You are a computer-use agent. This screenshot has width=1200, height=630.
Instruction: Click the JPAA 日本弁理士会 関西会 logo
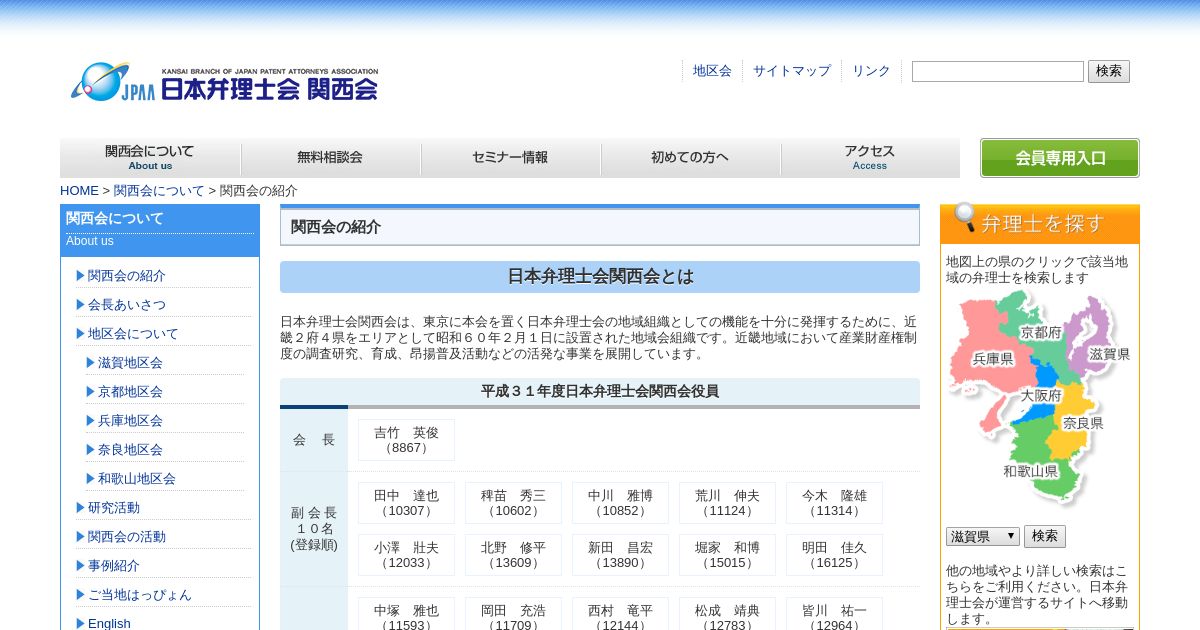pos(224,82)
